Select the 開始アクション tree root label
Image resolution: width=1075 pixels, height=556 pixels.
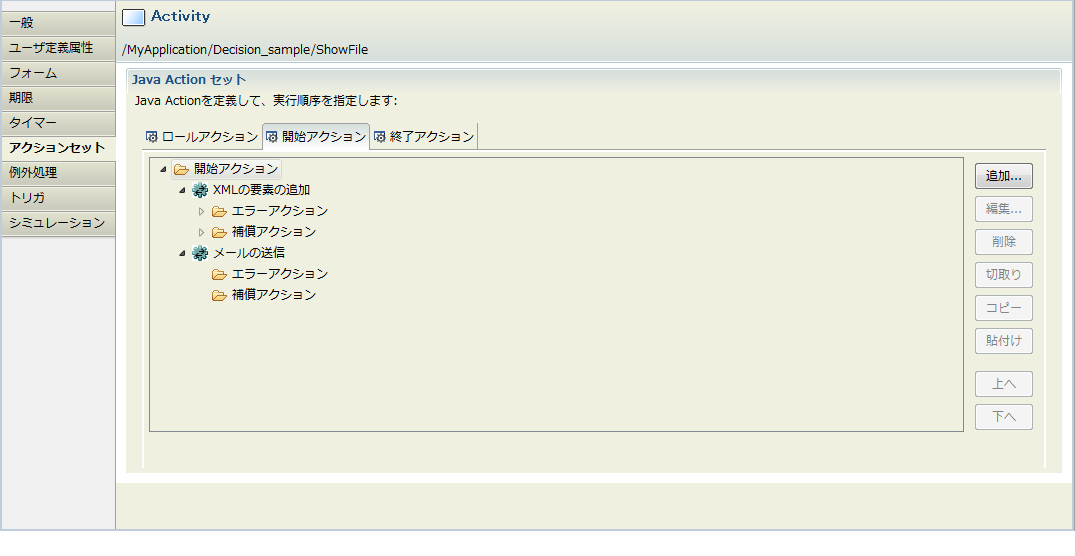[x=236, y=169]
